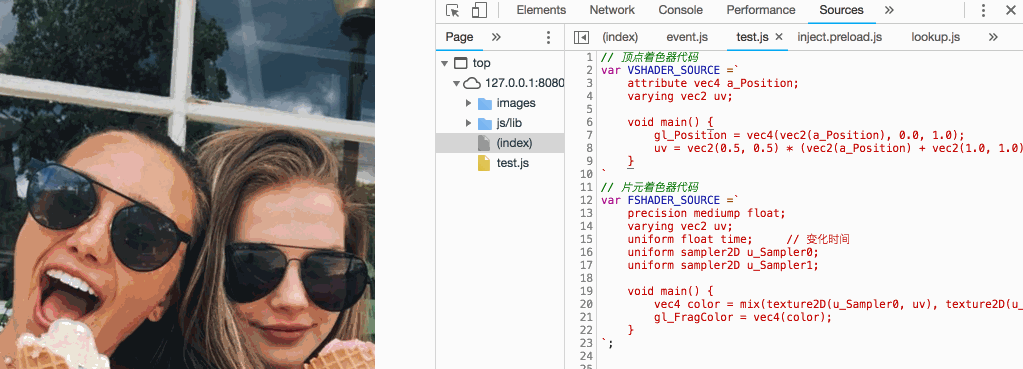Select the images folder icon
Viewport: 1023px width, 369px height.
coord(485,104)
